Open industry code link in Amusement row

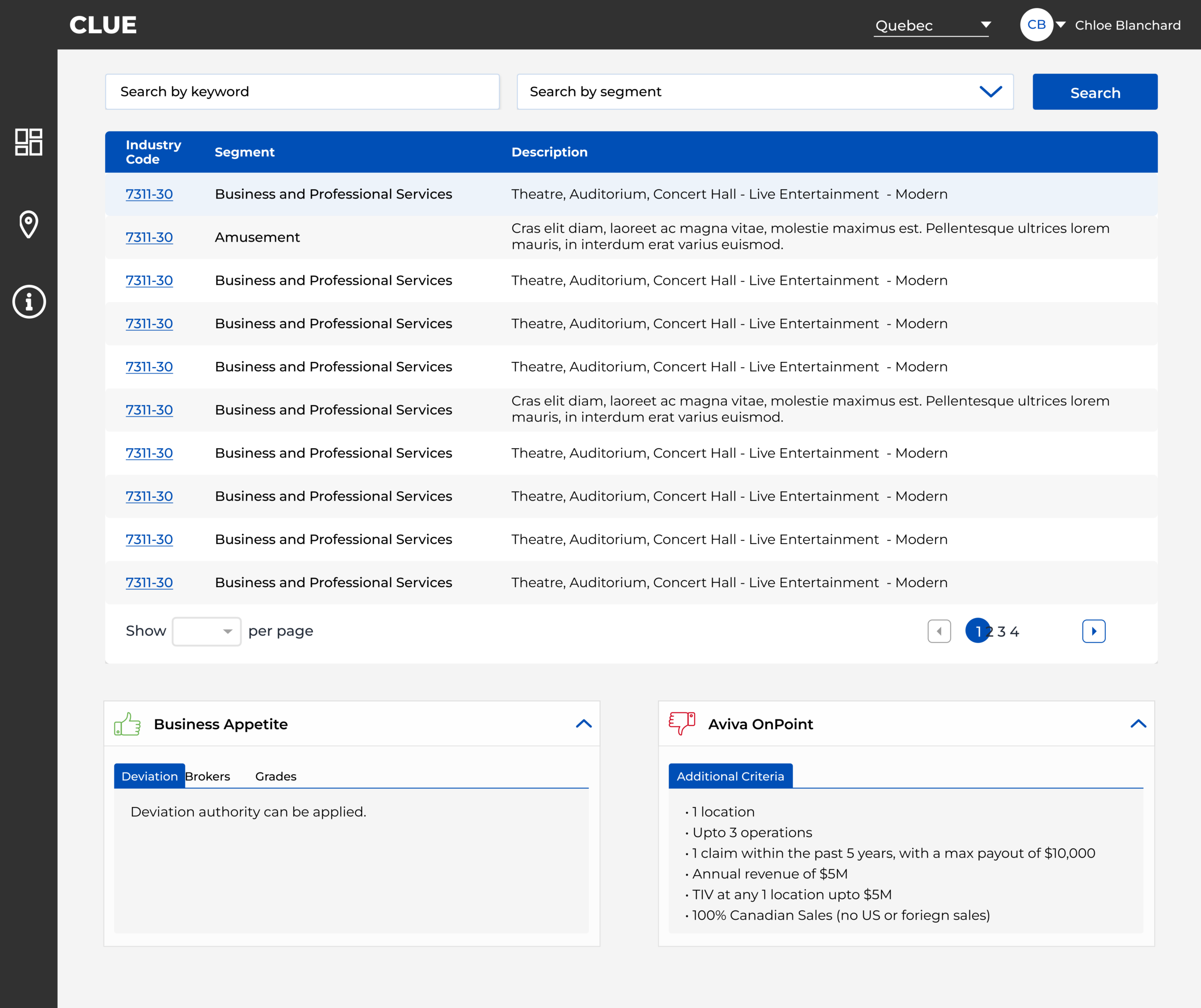click(149, 237)
